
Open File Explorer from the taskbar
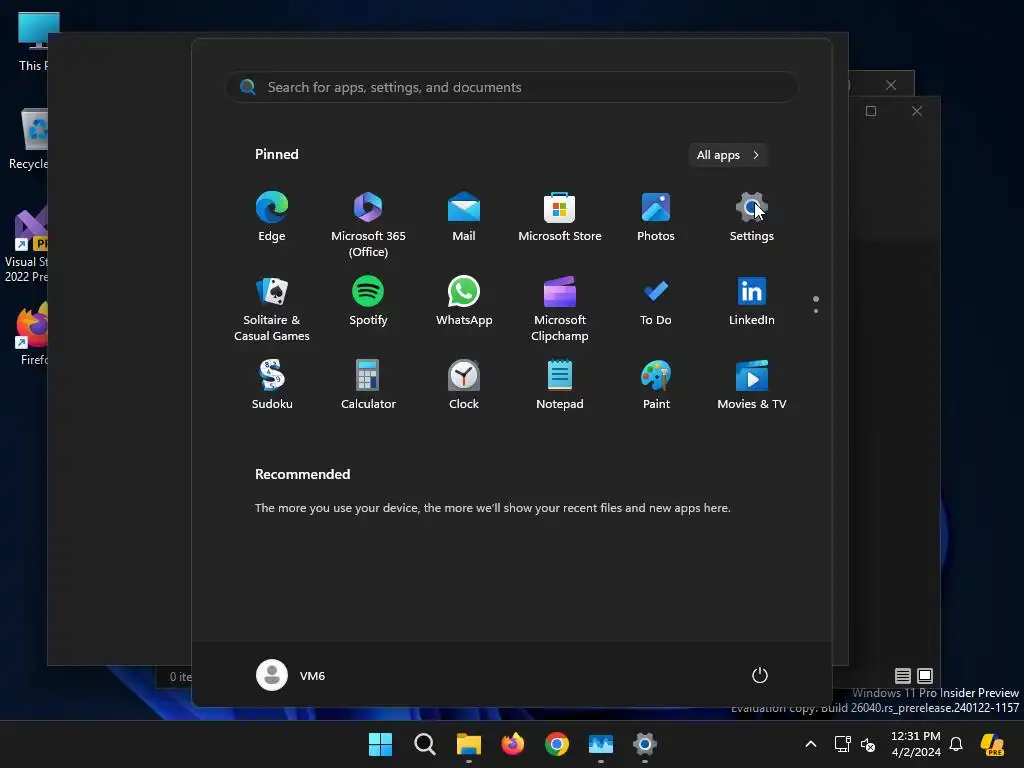point(468,744)
